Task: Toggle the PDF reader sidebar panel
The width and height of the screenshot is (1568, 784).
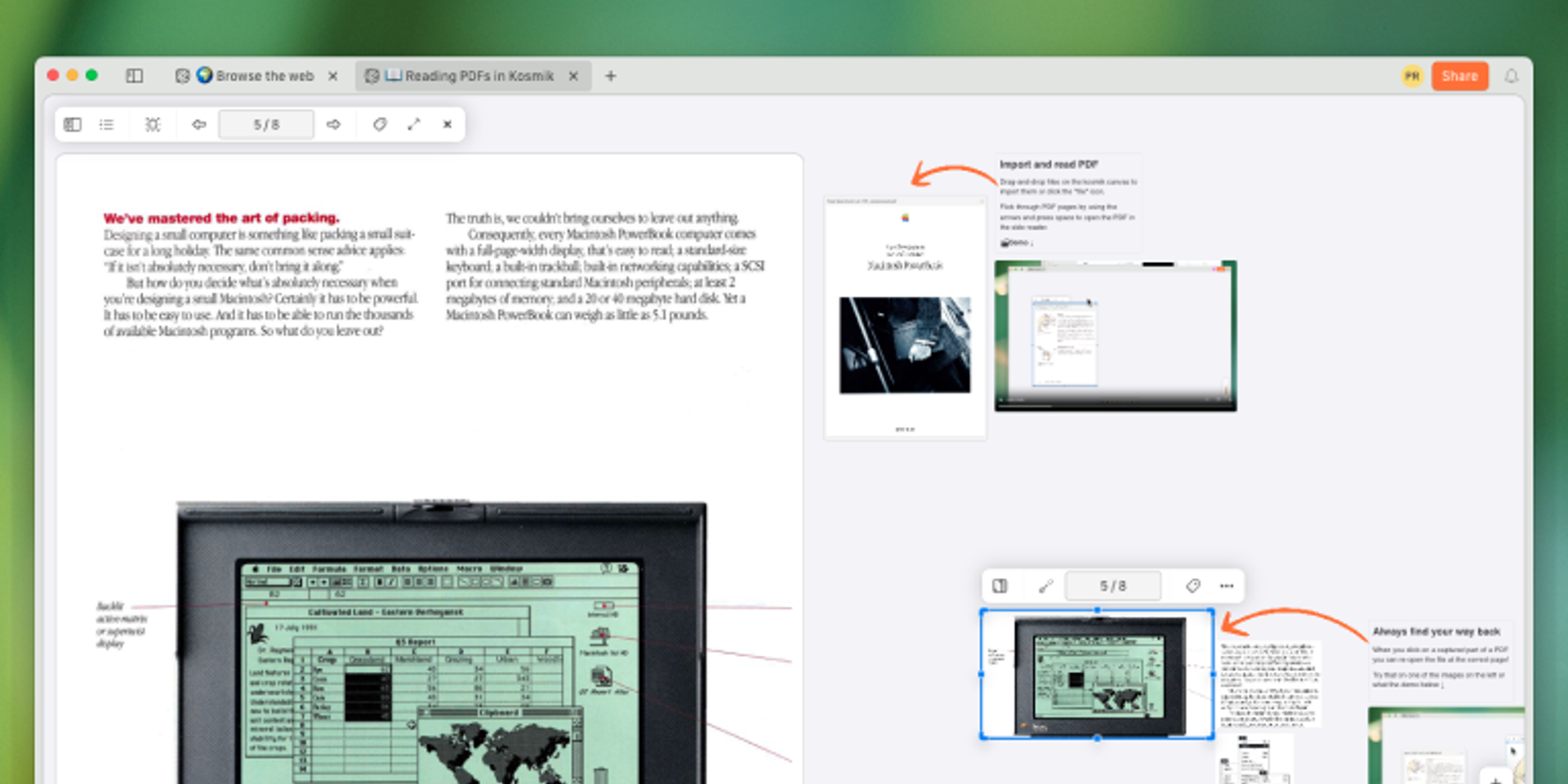Action: 73,124
